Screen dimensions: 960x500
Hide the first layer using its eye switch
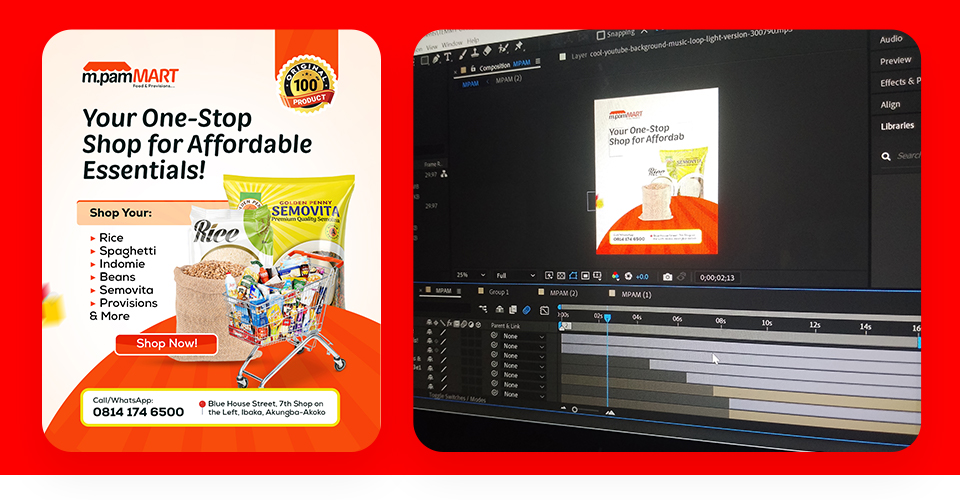[x=429, y=332]
